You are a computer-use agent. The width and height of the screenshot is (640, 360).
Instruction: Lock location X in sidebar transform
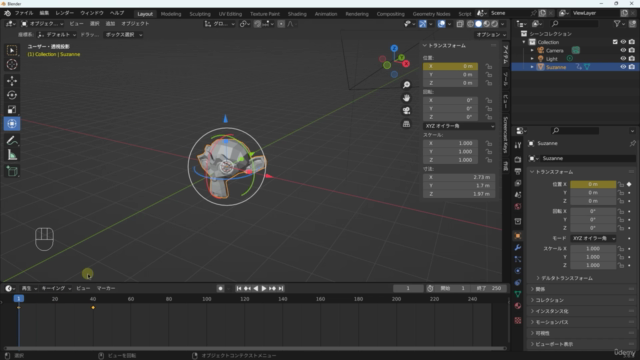coord(489,66)
